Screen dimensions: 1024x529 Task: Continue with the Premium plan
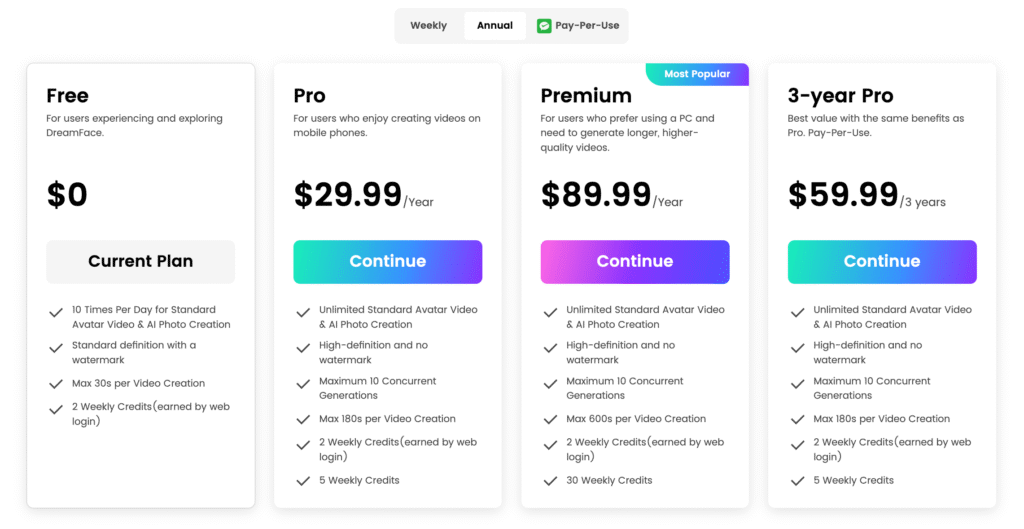coord(635,262)
